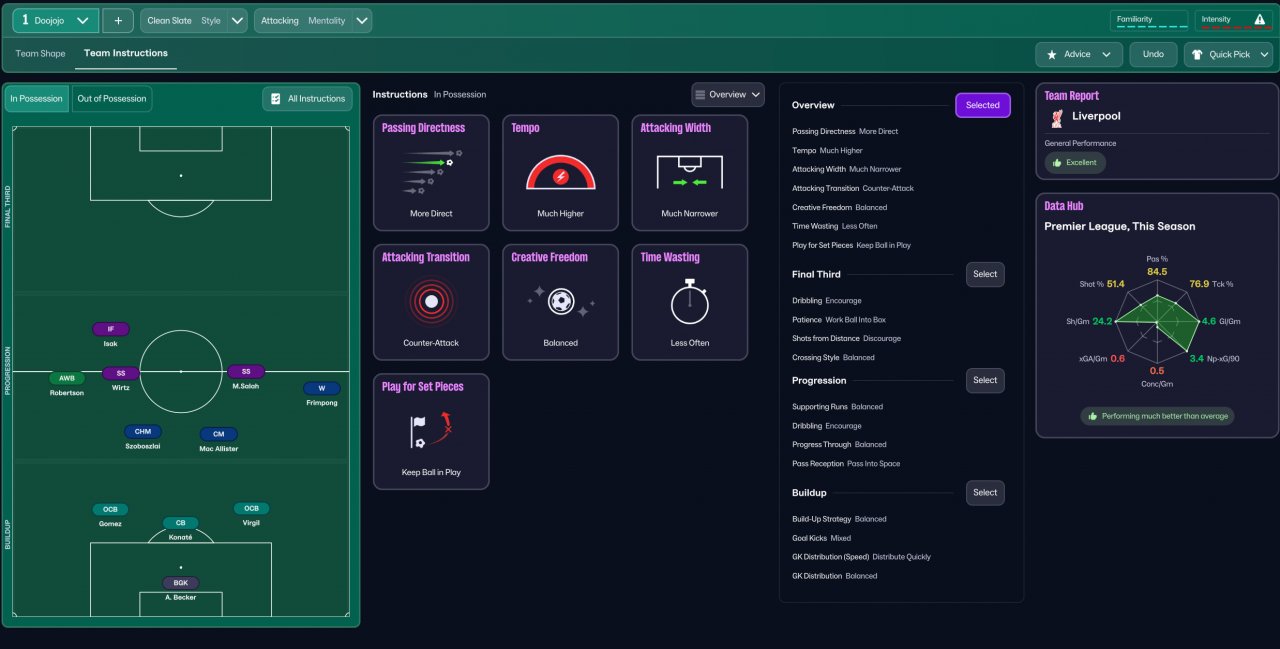Select the AWB role badge for Robertson

[x=67, y=378]
